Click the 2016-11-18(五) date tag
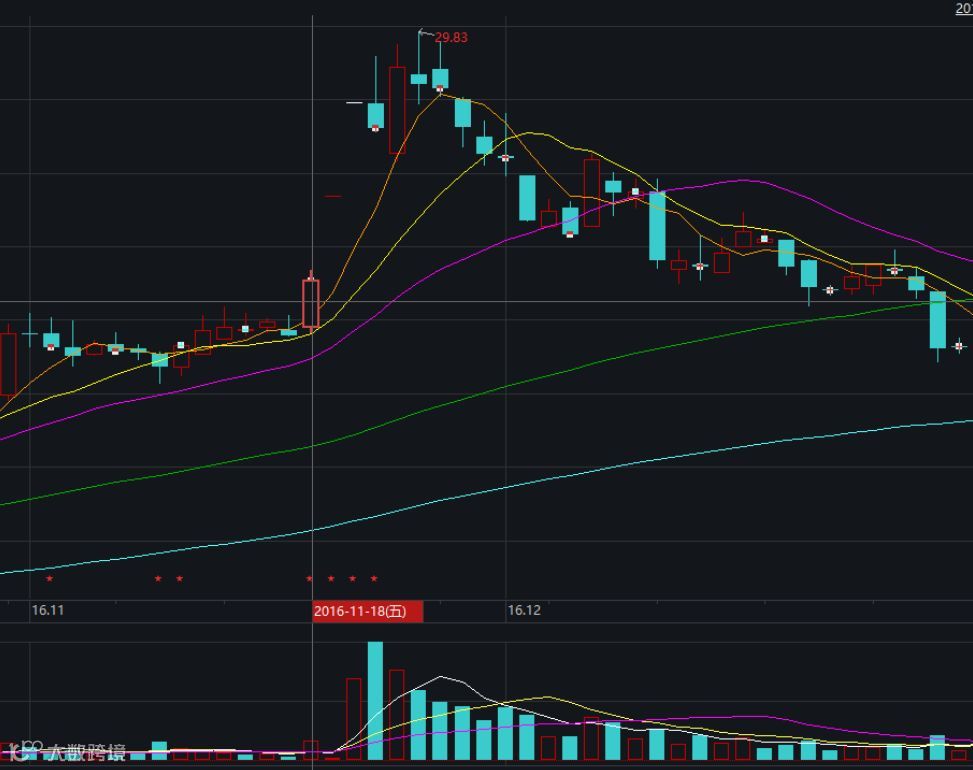The height and width of the screenshot is (770, 973). point(367,611)
